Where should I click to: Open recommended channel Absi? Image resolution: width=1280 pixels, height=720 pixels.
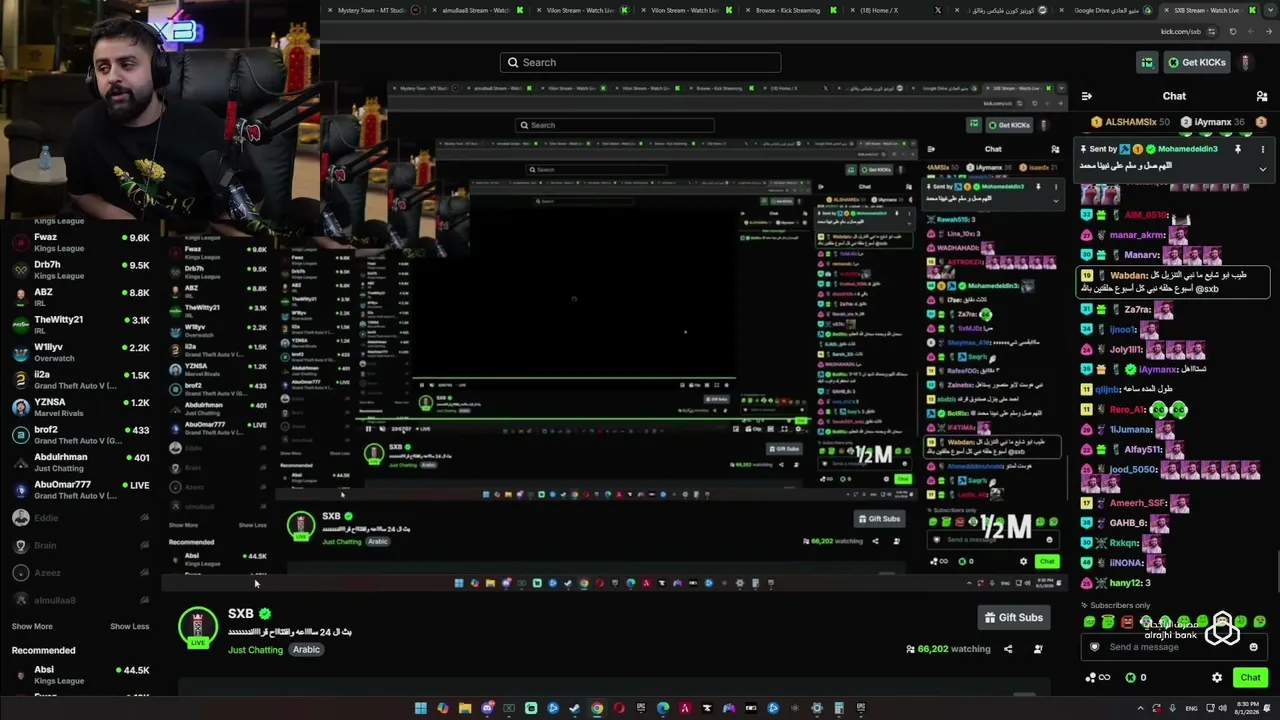pos(80,675)
